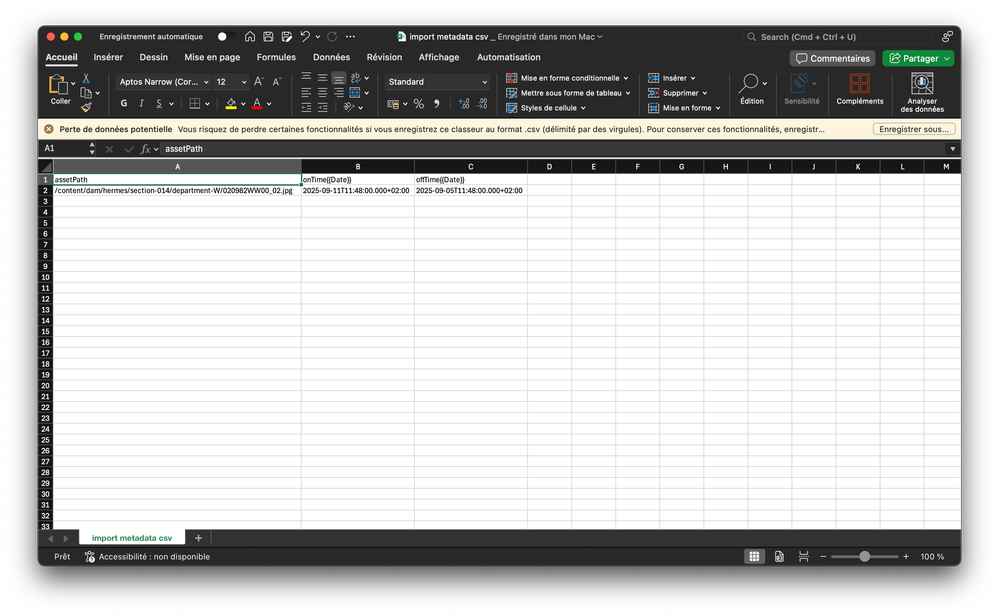Switch to page layout view icon
This screenshot has height=616, width=999.
pos(779,556)
